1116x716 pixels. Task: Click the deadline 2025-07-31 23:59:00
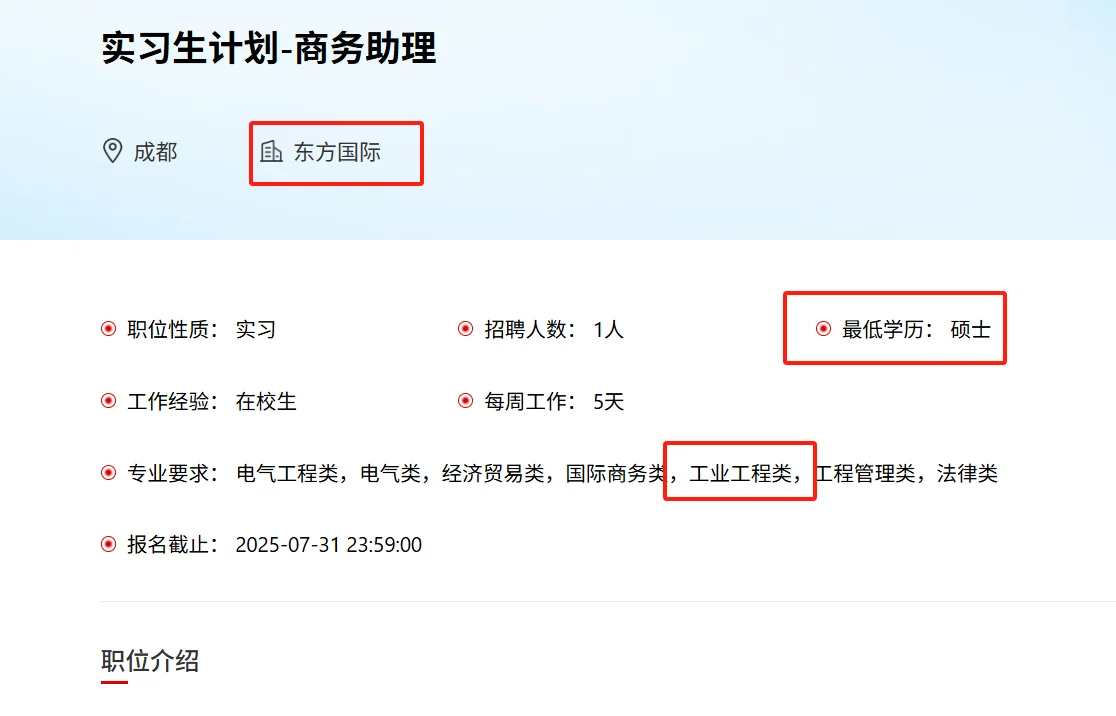329,545
